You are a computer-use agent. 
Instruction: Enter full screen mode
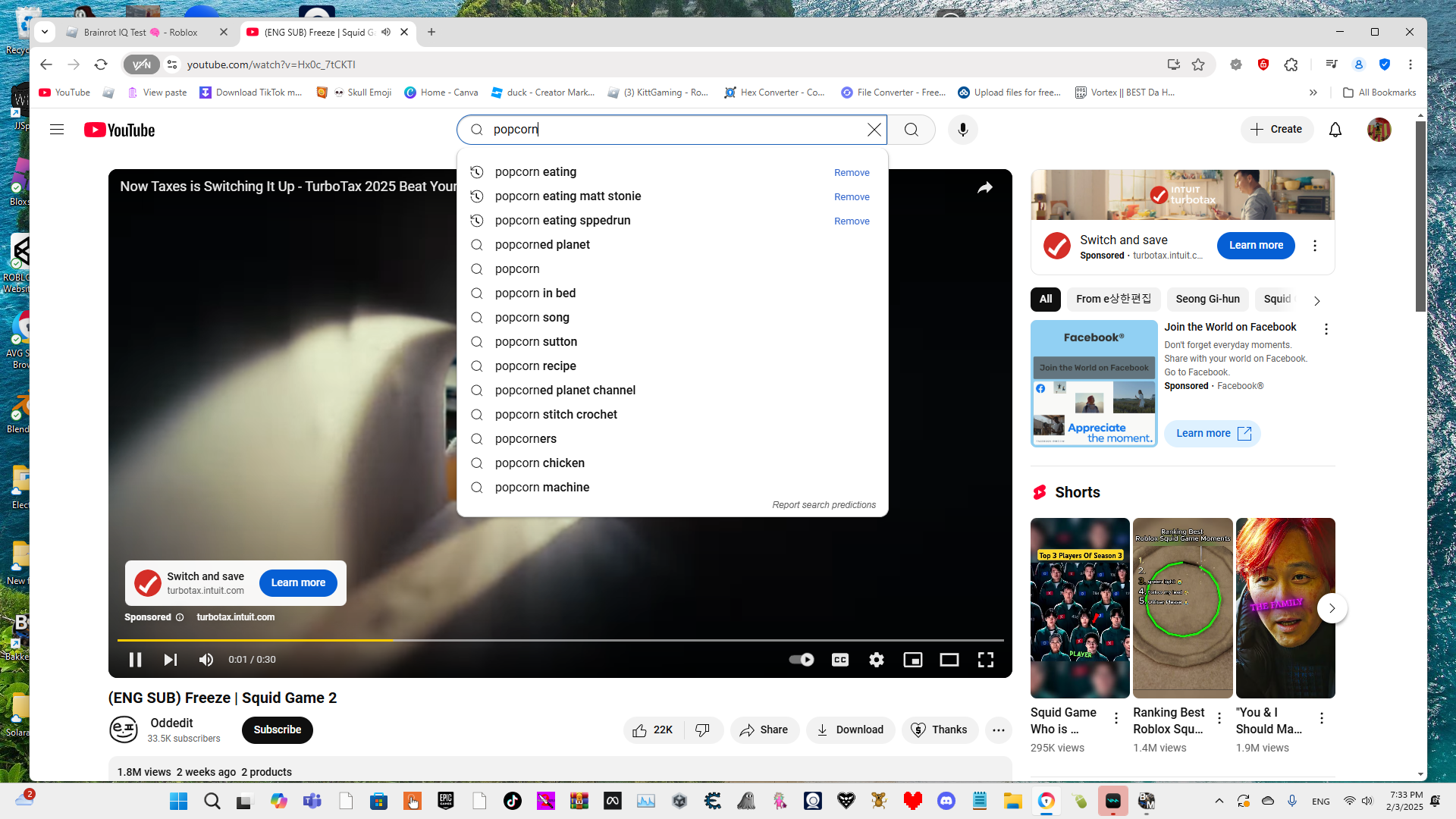click(x=986, y=660)
